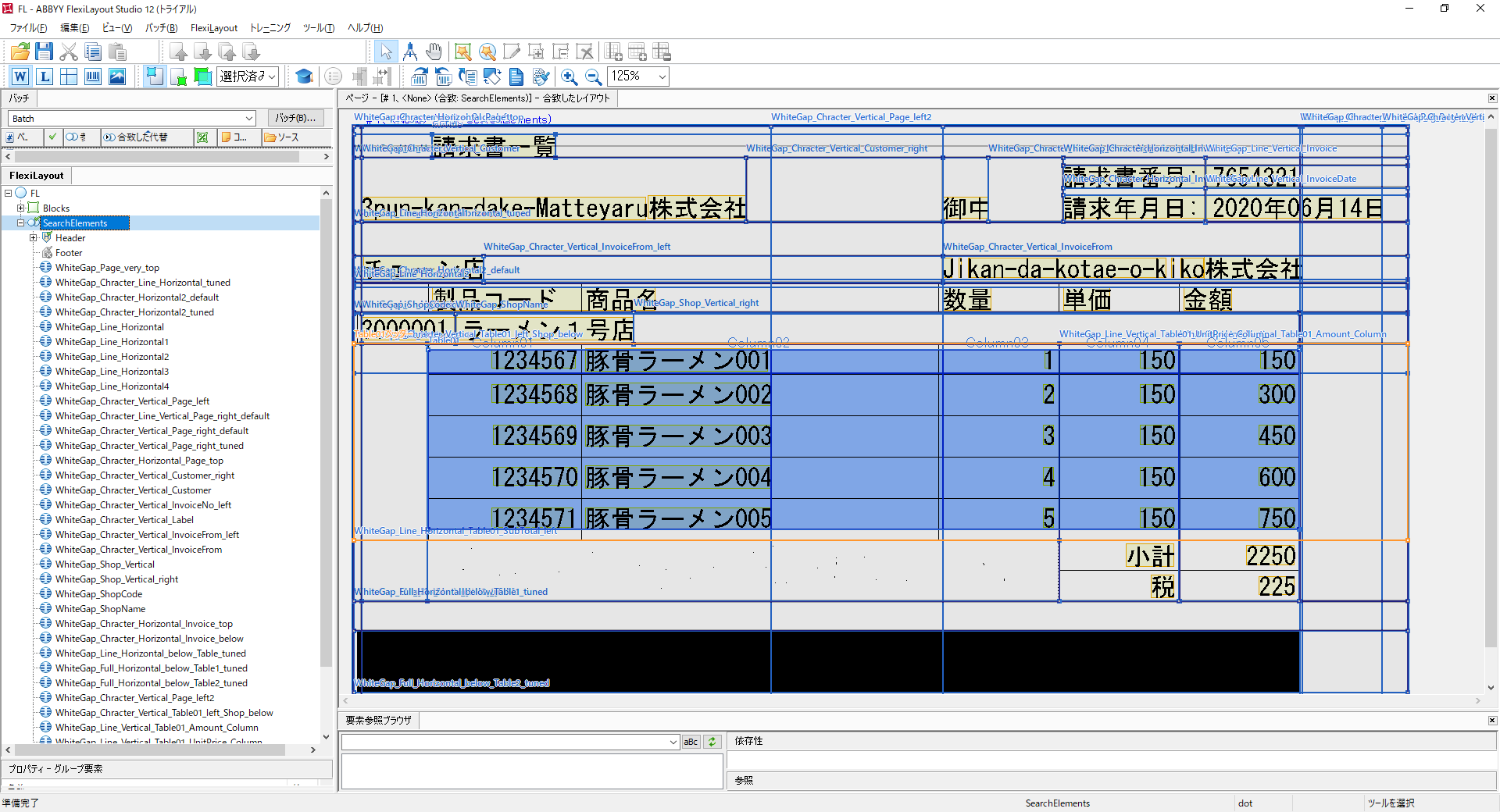Open the バッチ(B) menu
The height and width of the screenshot is (812, 1500).
point(162,27)
